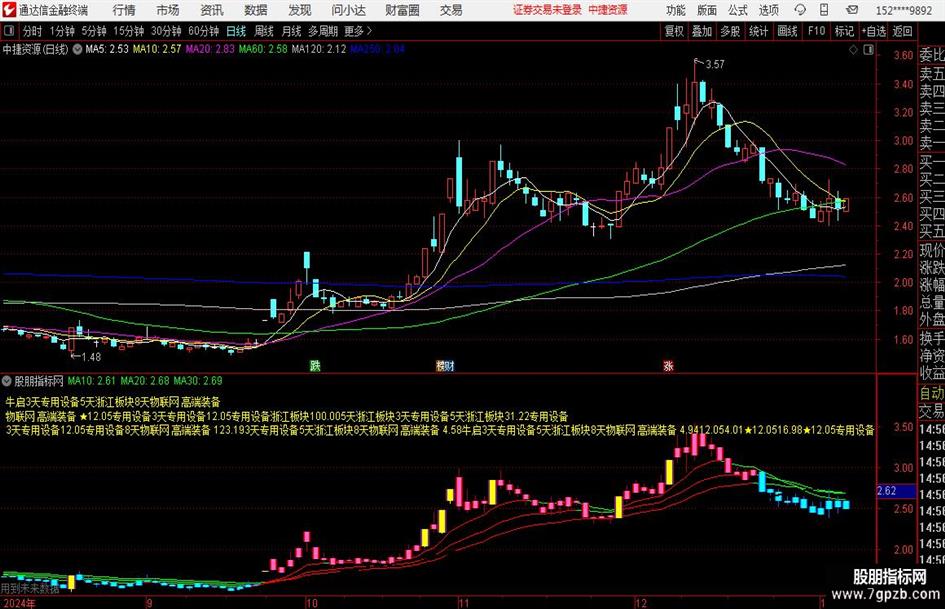Image resolution: width=945 pixels, height=609 pixels.
Task: Toggle the sidebar panel icon left of 分时
Action: point(8,30)
